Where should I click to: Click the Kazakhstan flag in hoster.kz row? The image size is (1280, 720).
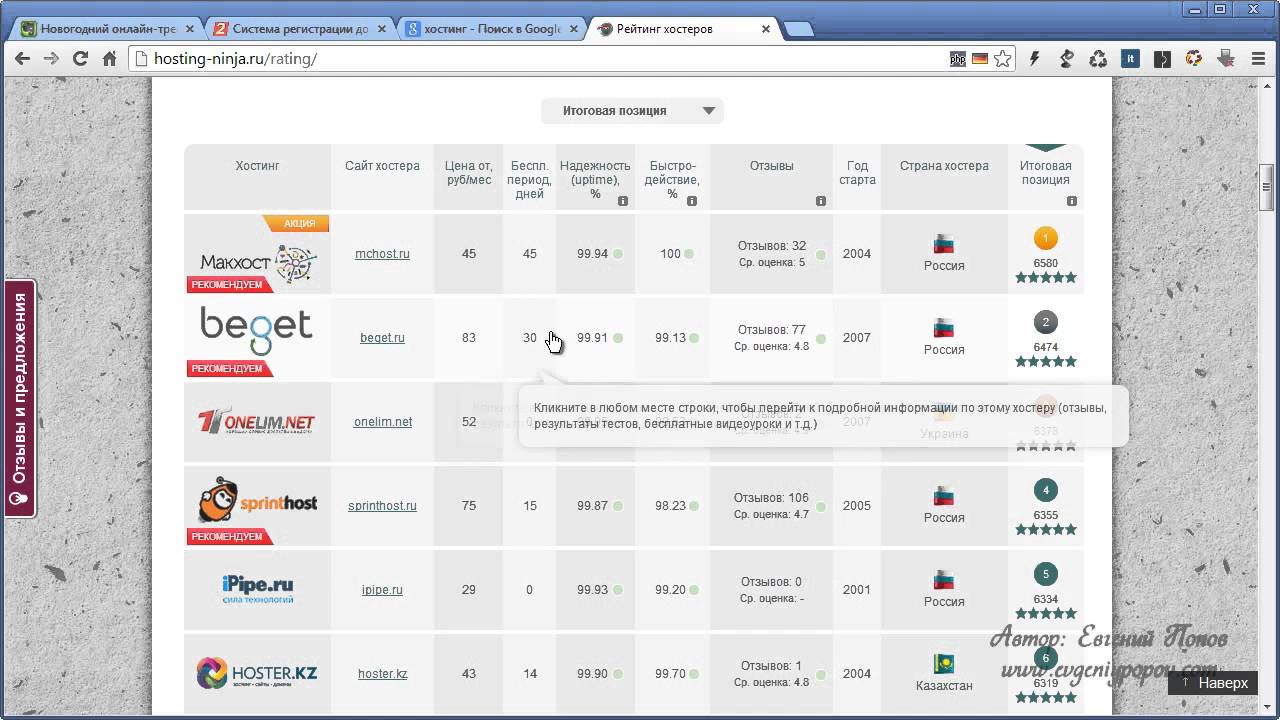point(943,664)
